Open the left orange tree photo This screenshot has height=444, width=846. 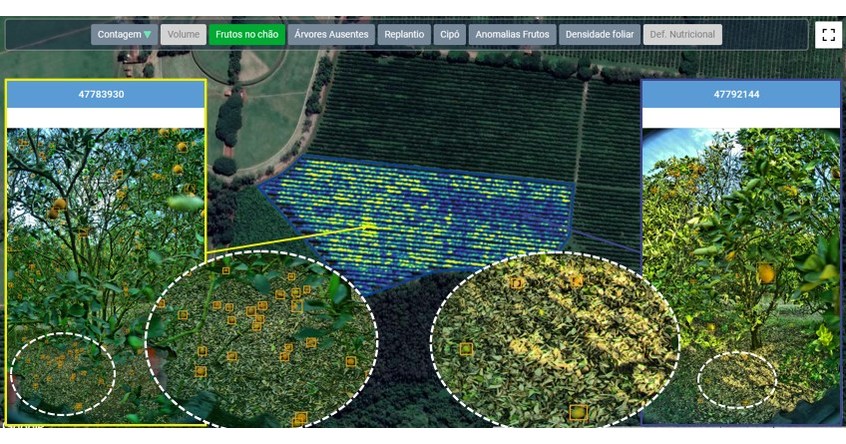[x=106, y=275]
